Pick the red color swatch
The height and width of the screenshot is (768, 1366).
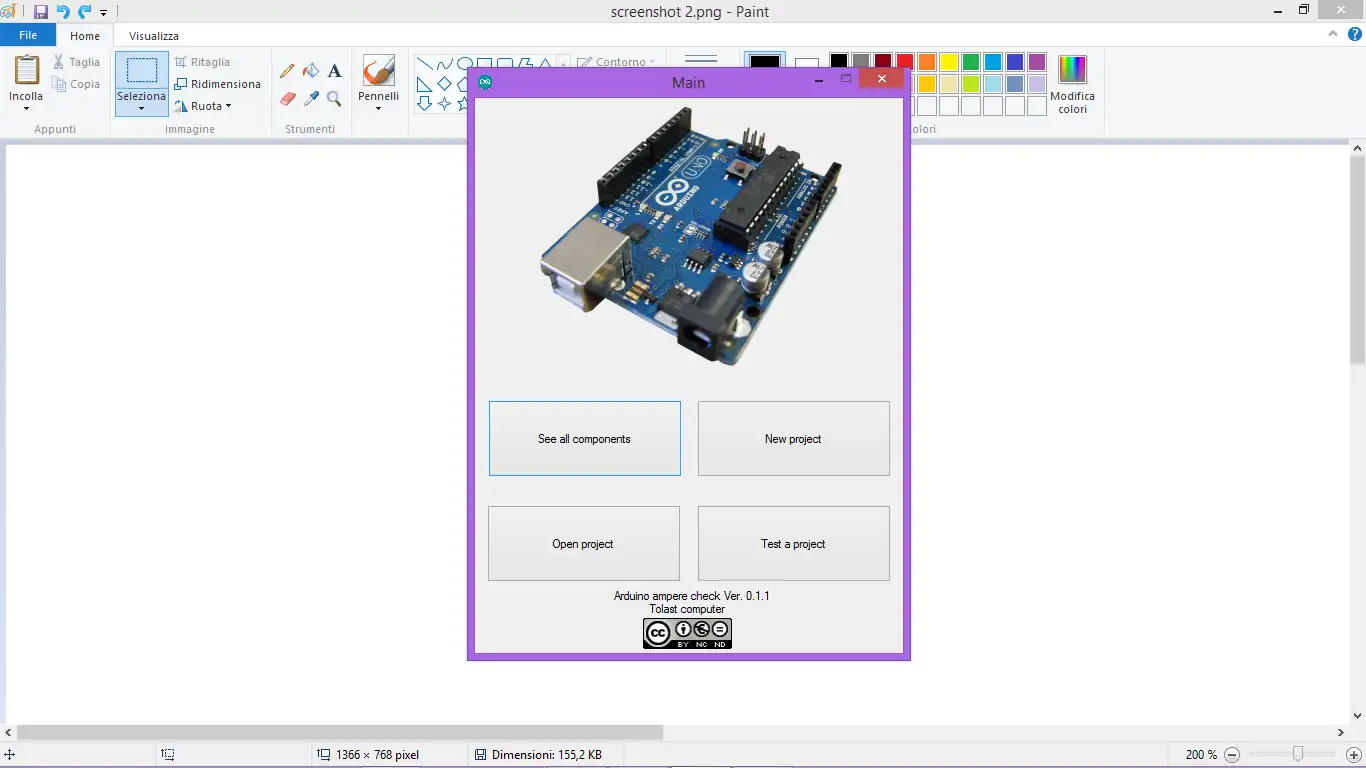click(x=905, y=62)
